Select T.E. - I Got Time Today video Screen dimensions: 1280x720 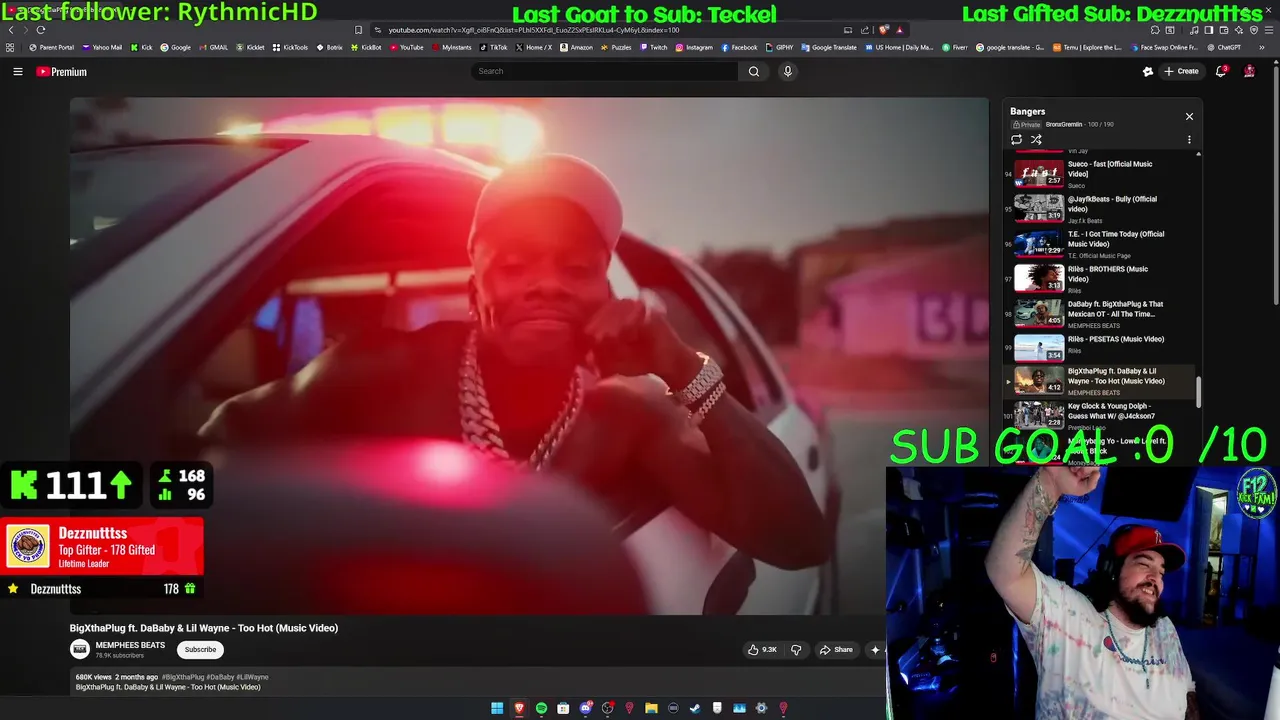coord(1098,243)
